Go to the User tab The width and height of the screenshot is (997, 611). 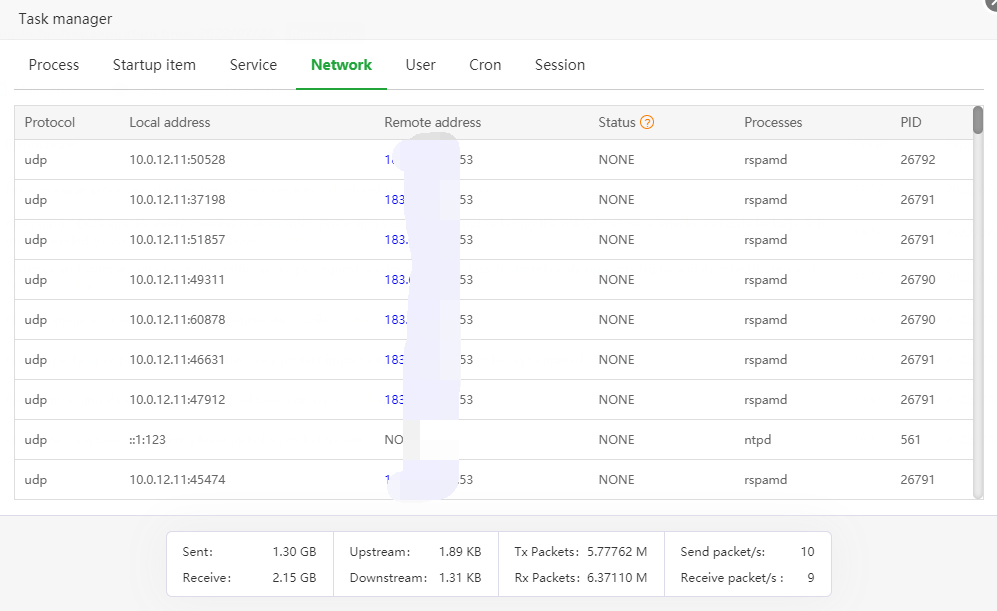click(x=420, y=65)
